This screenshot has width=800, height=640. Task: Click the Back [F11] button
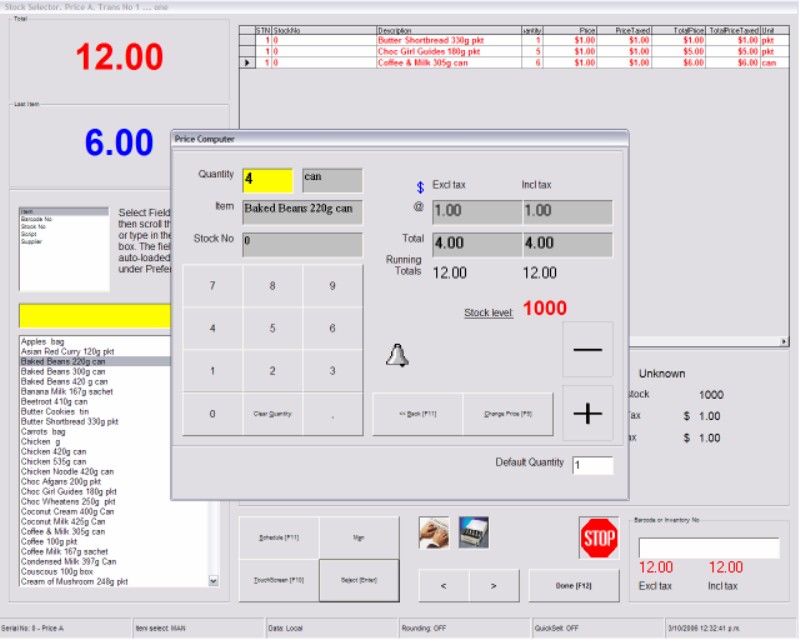(x=417, y=413)
